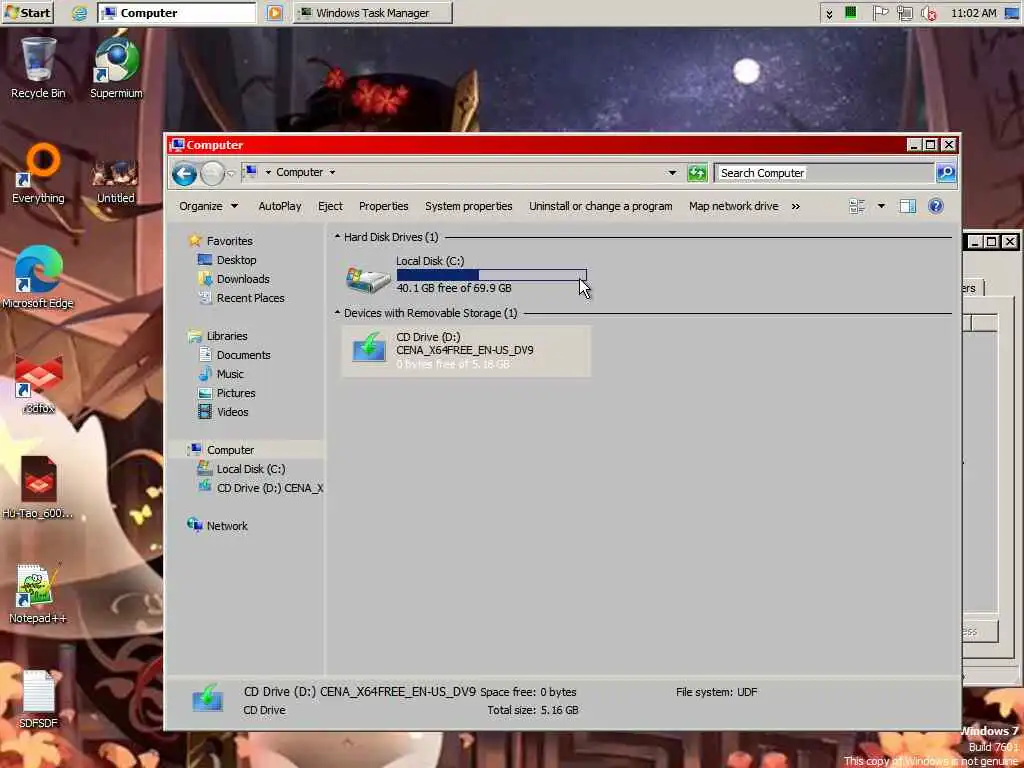
Task: Open the Pictures library
Action: point(236,392)
